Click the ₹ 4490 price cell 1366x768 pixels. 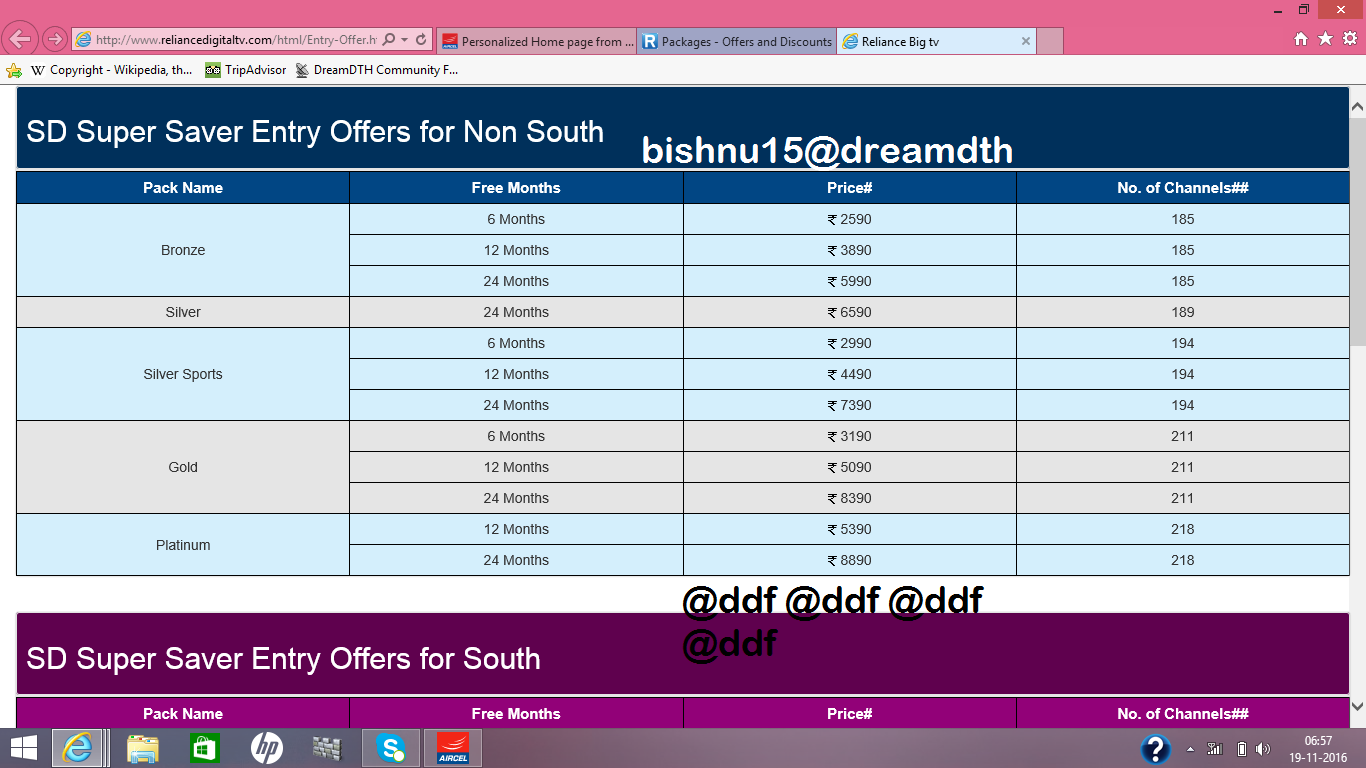850,374
